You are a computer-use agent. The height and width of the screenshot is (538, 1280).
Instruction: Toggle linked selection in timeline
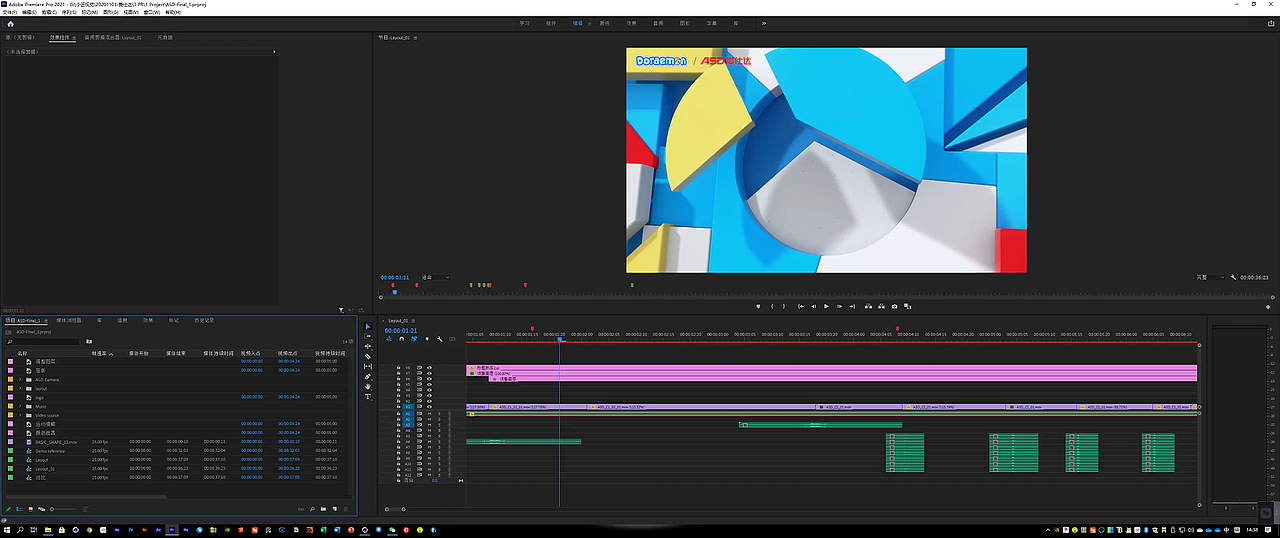point(413,339)
